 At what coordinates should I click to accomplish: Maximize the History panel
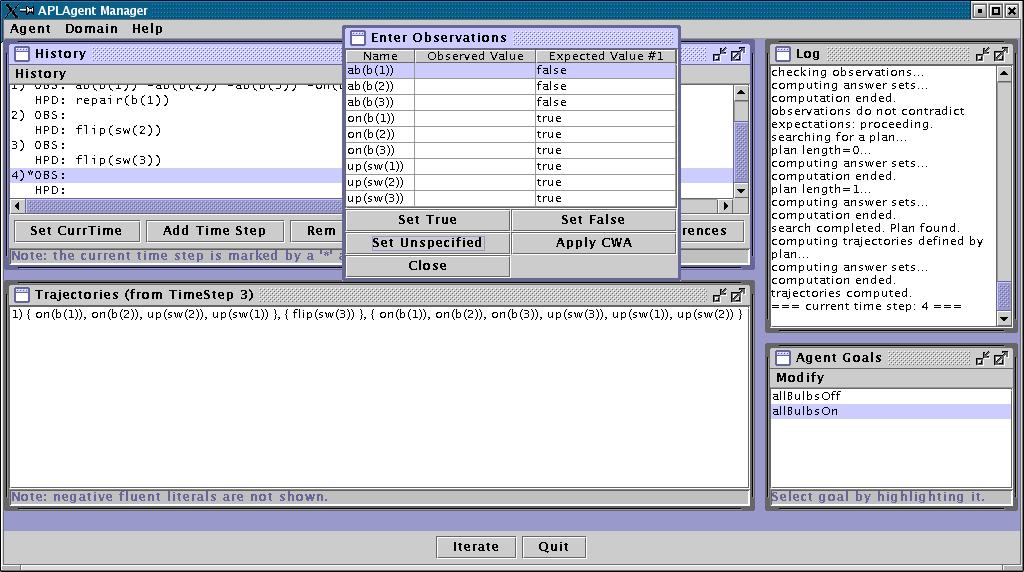point(737,54)
